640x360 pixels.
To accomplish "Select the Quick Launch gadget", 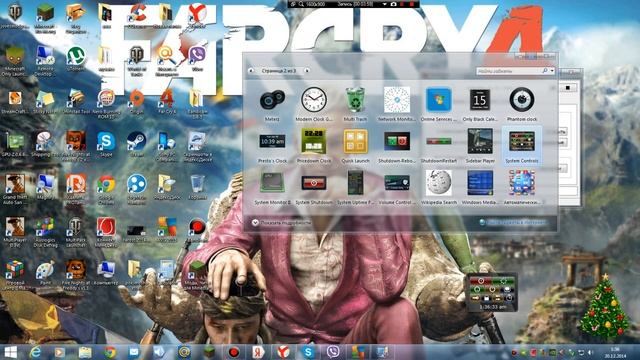I will tap(355, 146).
